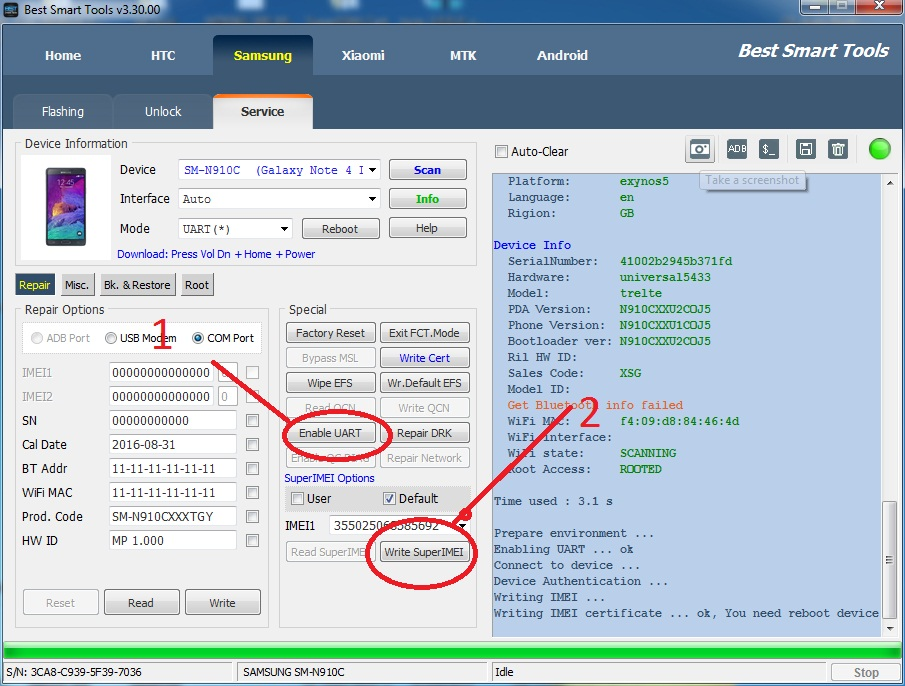Switch to the HTC tab
Screen dimensions: 905x686
(x=163, y=55)
